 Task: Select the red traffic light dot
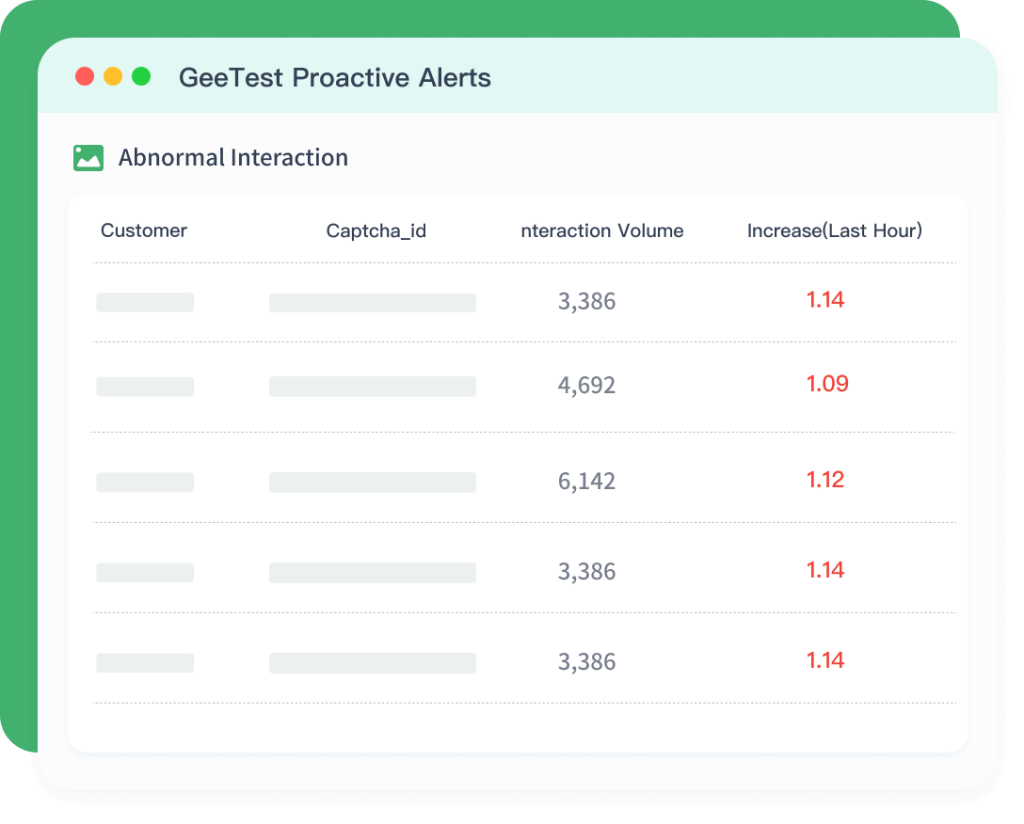(x=84, y=75)
